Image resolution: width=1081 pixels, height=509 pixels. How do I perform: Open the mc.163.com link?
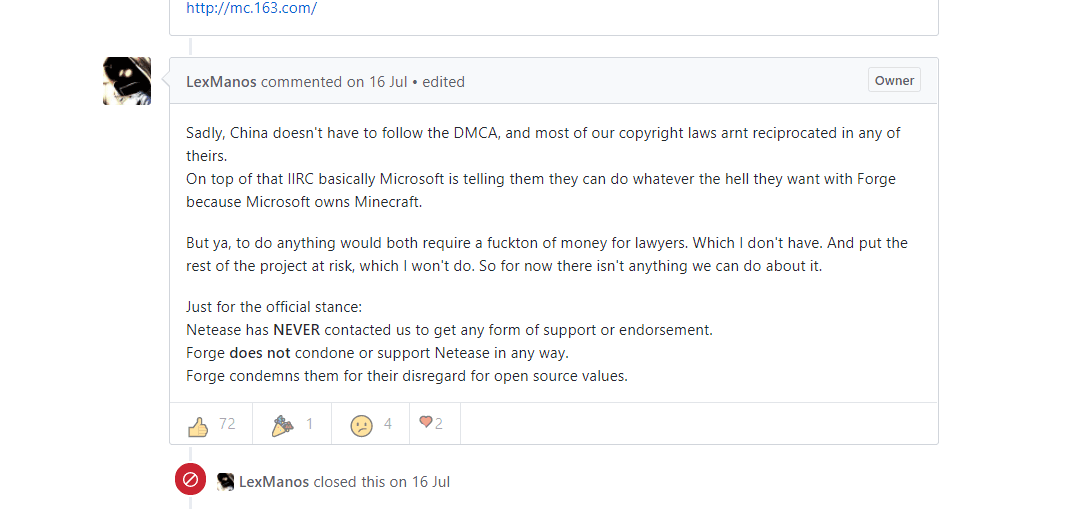pyautogui.click(x=251, y=8)
